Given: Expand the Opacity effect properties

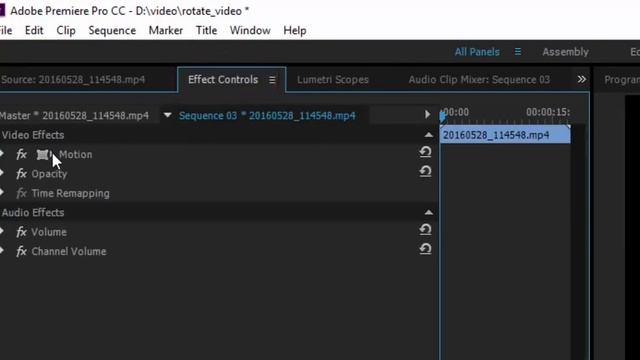Looking at the screenshot, I should pos(2,173).
